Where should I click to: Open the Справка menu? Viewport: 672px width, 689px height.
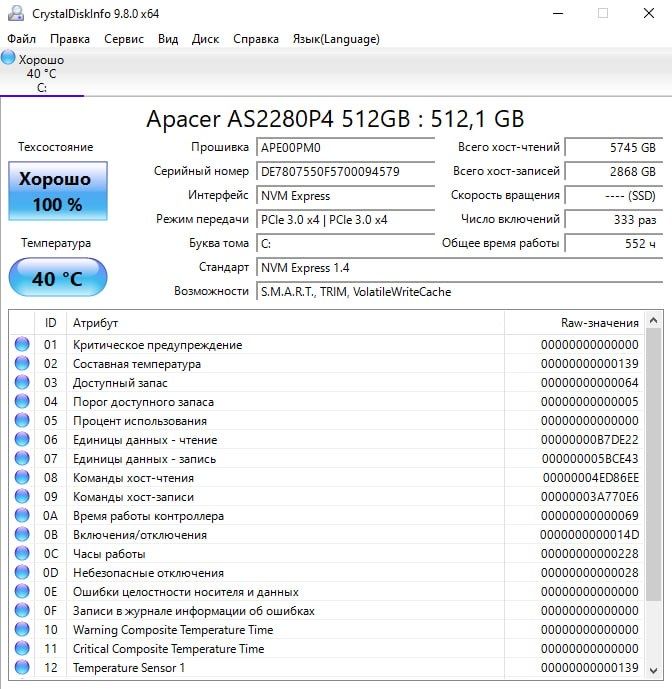(256, 39)
